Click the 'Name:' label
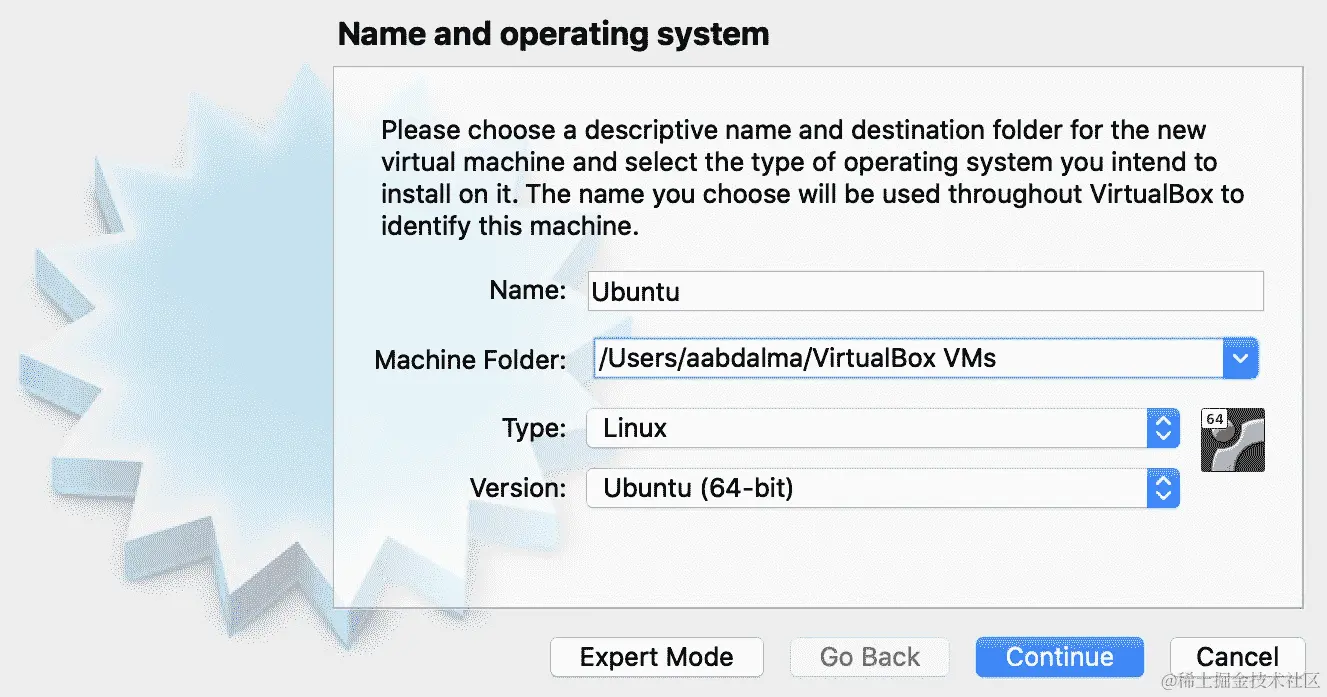1327x697 pixels. tap(528, 290)
